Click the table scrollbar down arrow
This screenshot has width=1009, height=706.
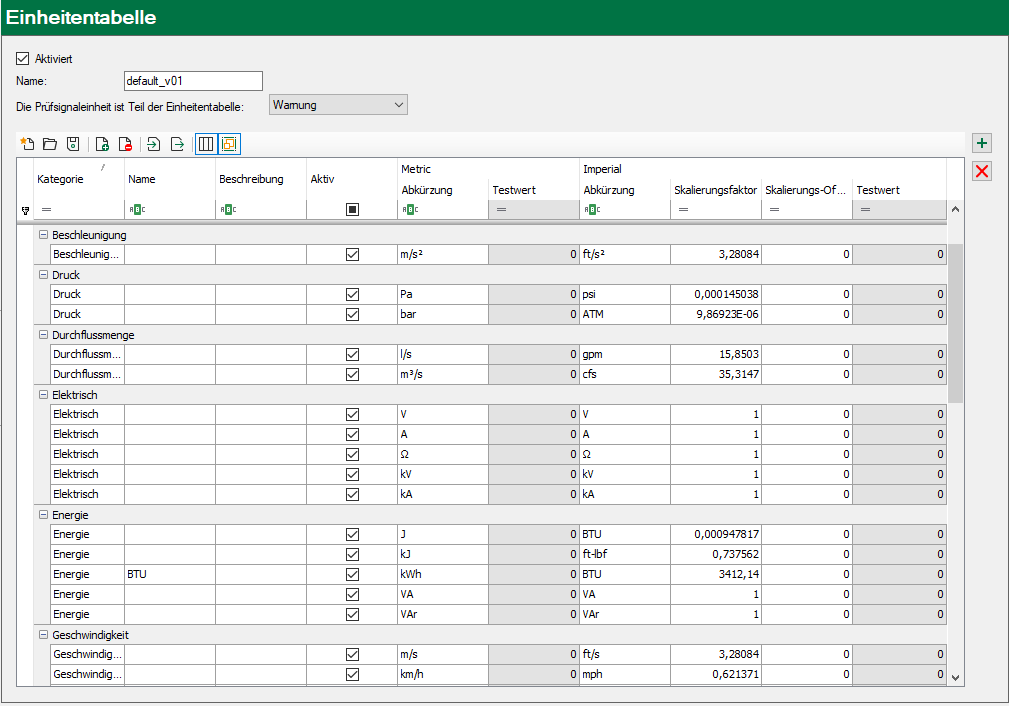[x=955, y=677]
